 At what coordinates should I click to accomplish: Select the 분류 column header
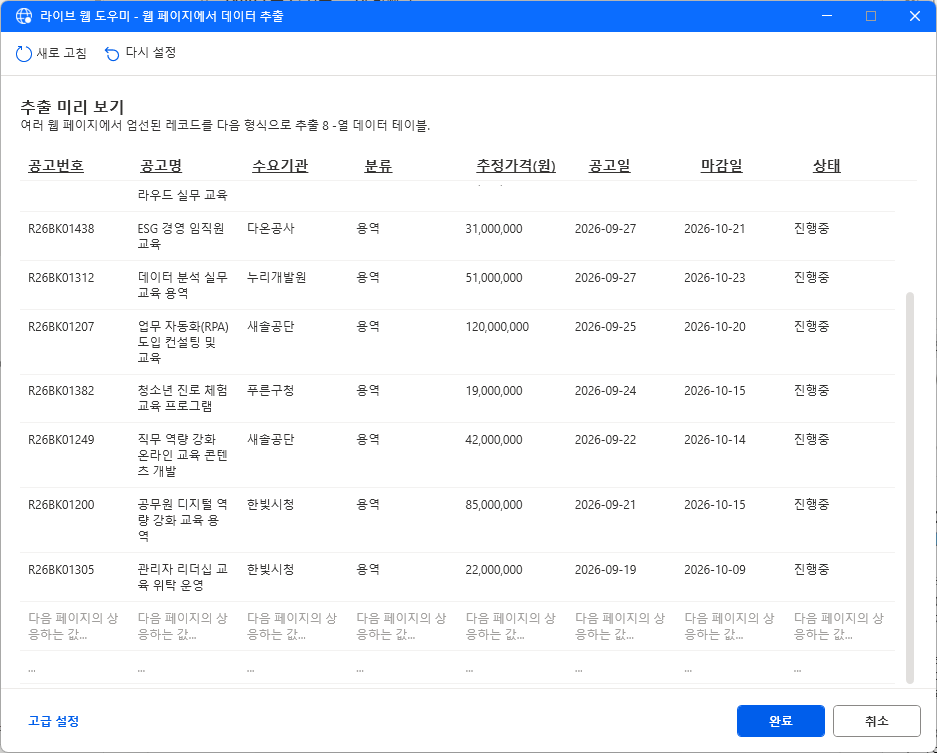click(x=378, y=166)
